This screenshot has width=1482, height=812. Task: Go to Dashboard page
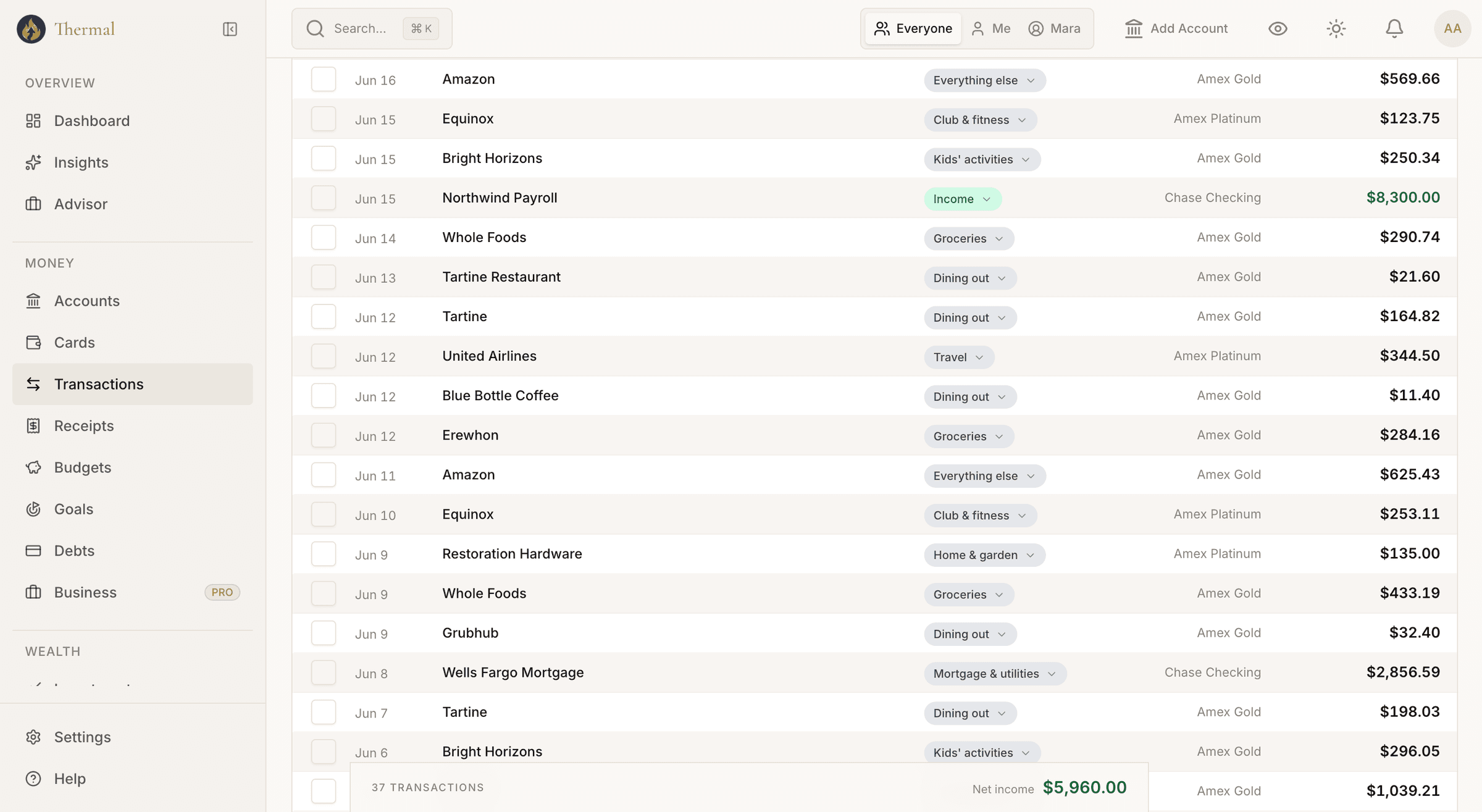tap(133, 120)
